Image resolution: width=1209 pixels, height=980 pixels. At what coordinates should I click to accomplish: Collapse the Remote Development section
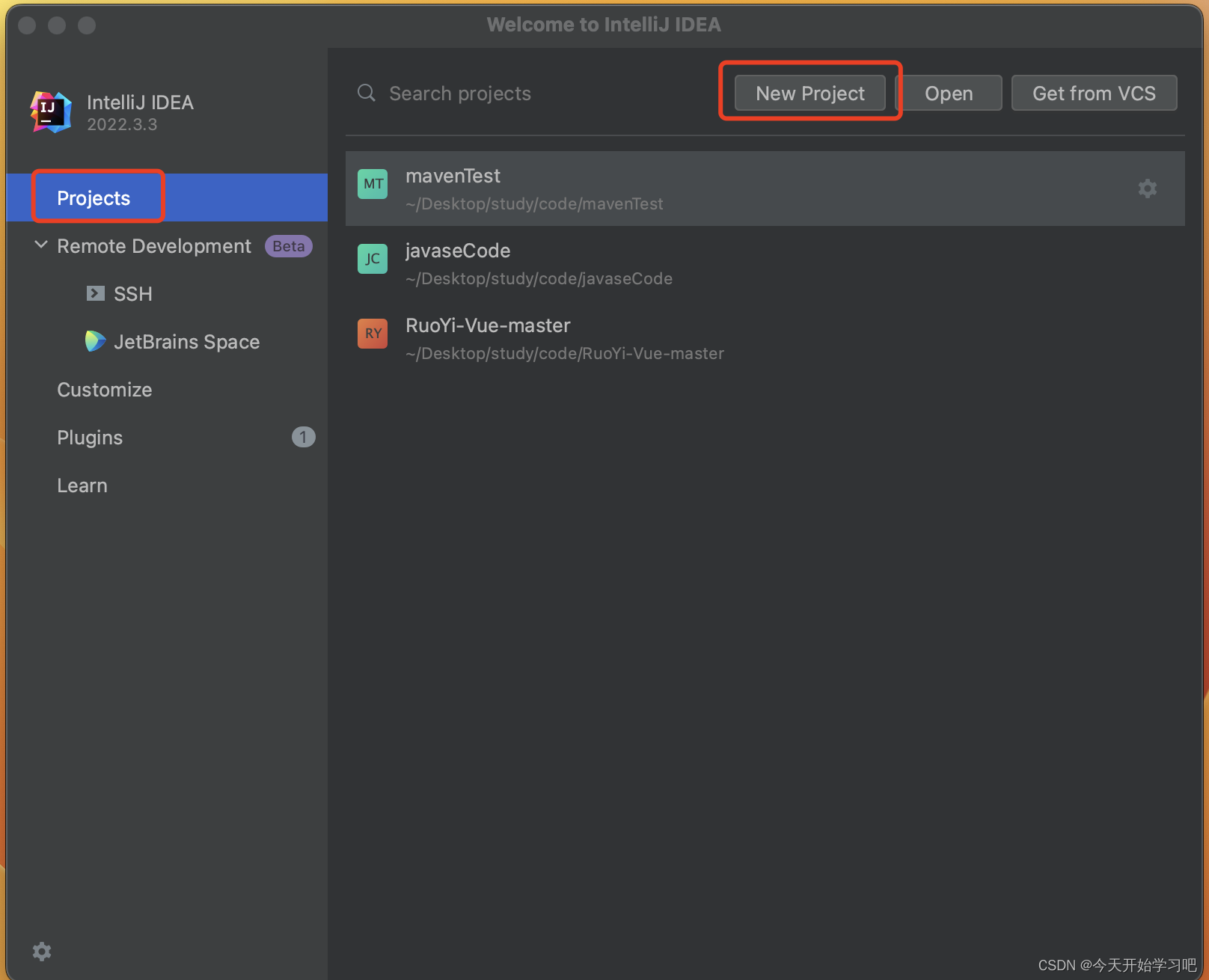click(41, 245)
